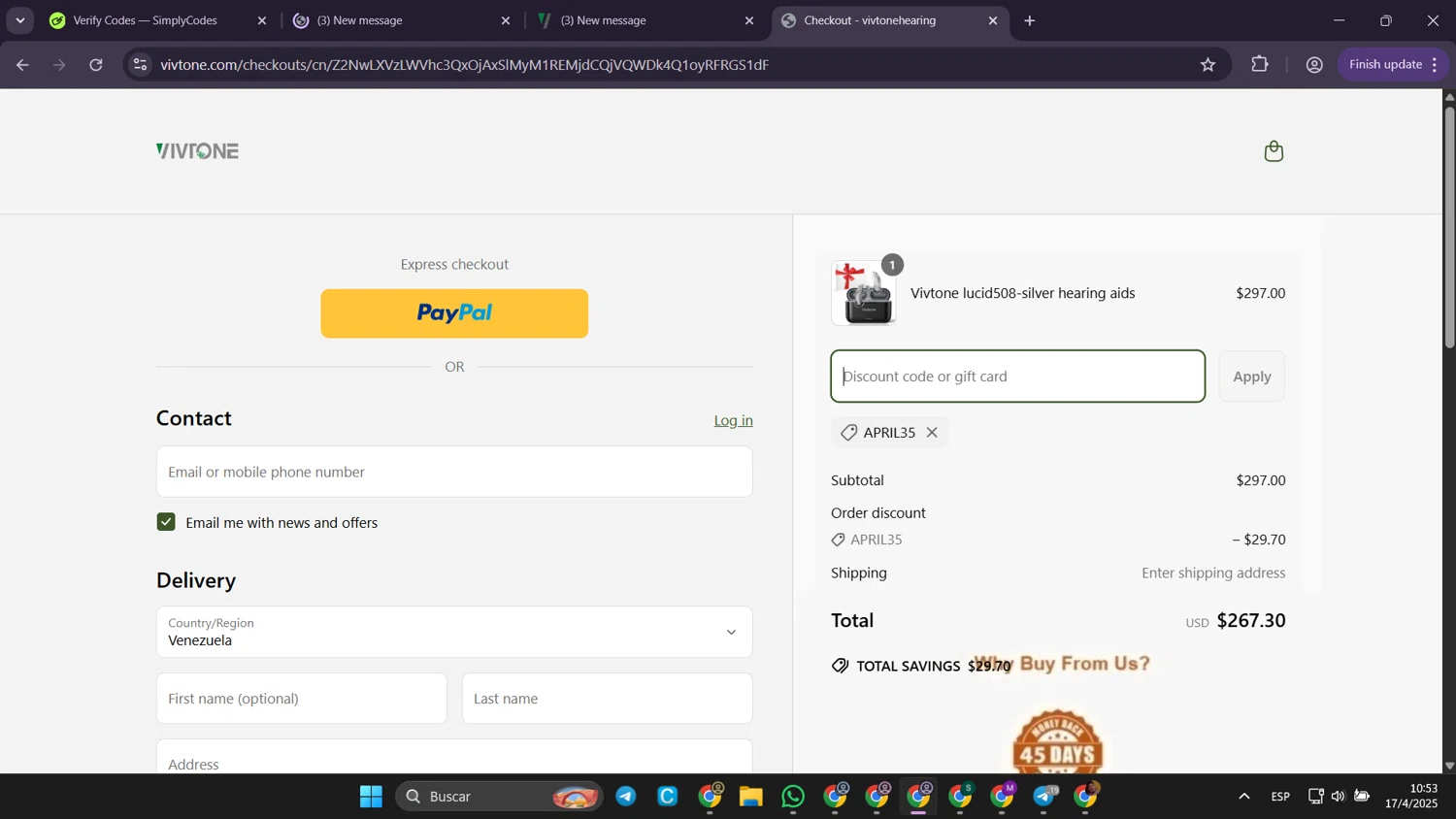Click the taskbar Buscar search box
1456x819 pixels.
499,797
